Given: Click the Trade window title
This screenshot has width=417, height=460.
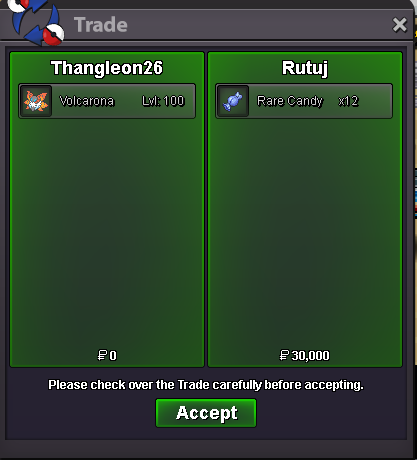Looking at the screenshot, I should 101,25.
